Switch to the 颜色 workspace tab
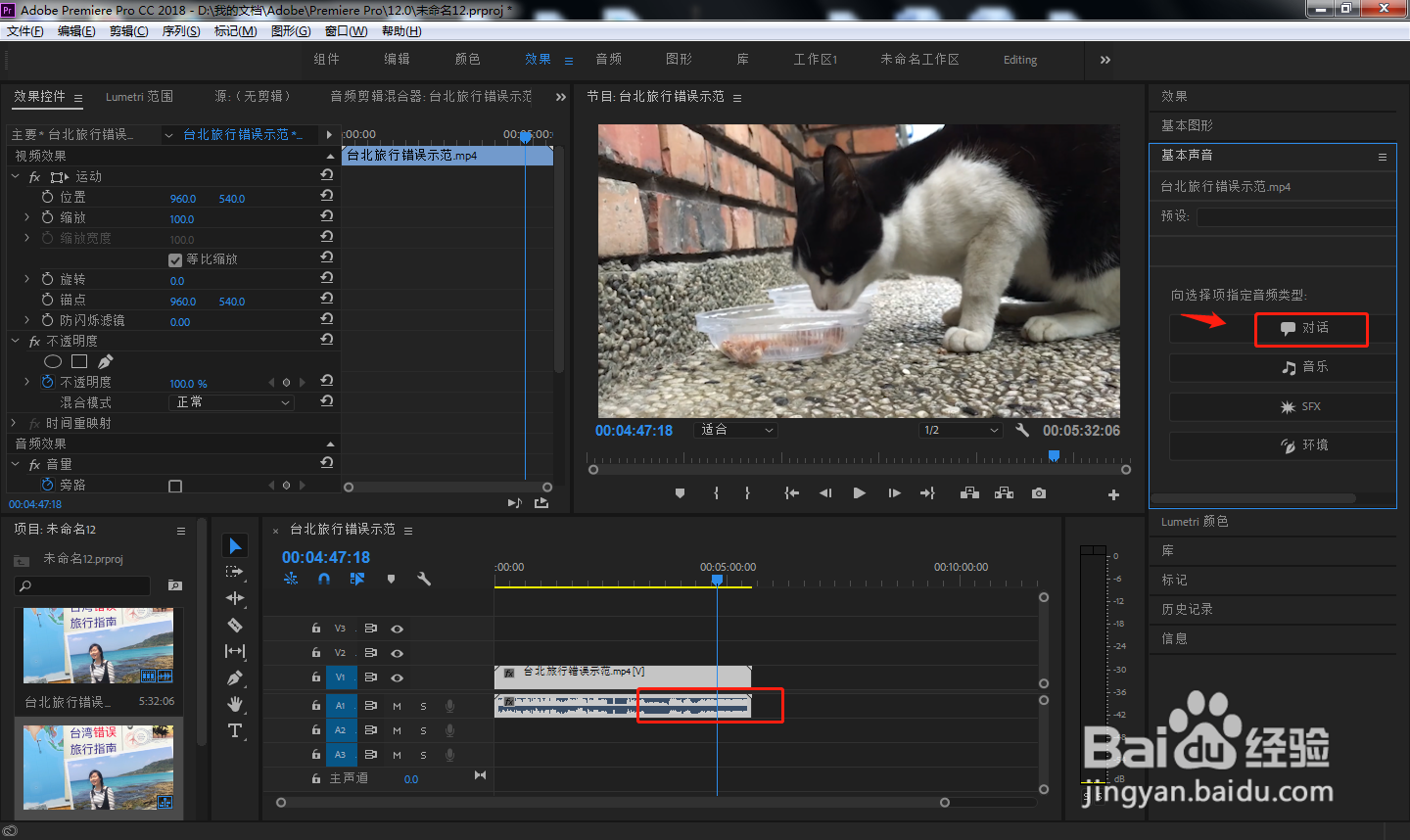The height and width of the screenshot is (840, 1410). 468,60
